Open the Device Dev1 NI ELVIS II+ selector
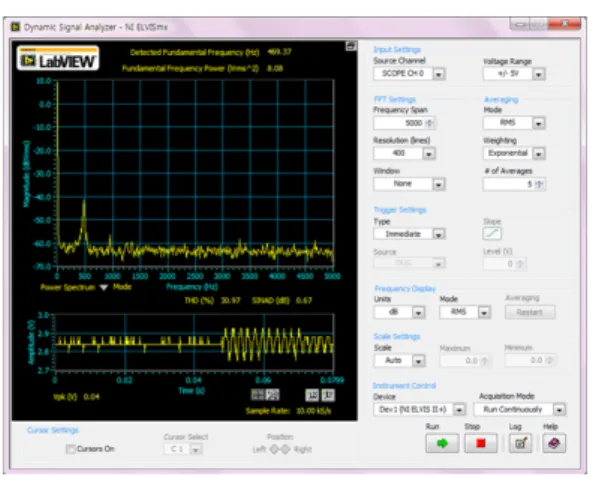Viewport: 593px width, 477px height. click(419, 409)
